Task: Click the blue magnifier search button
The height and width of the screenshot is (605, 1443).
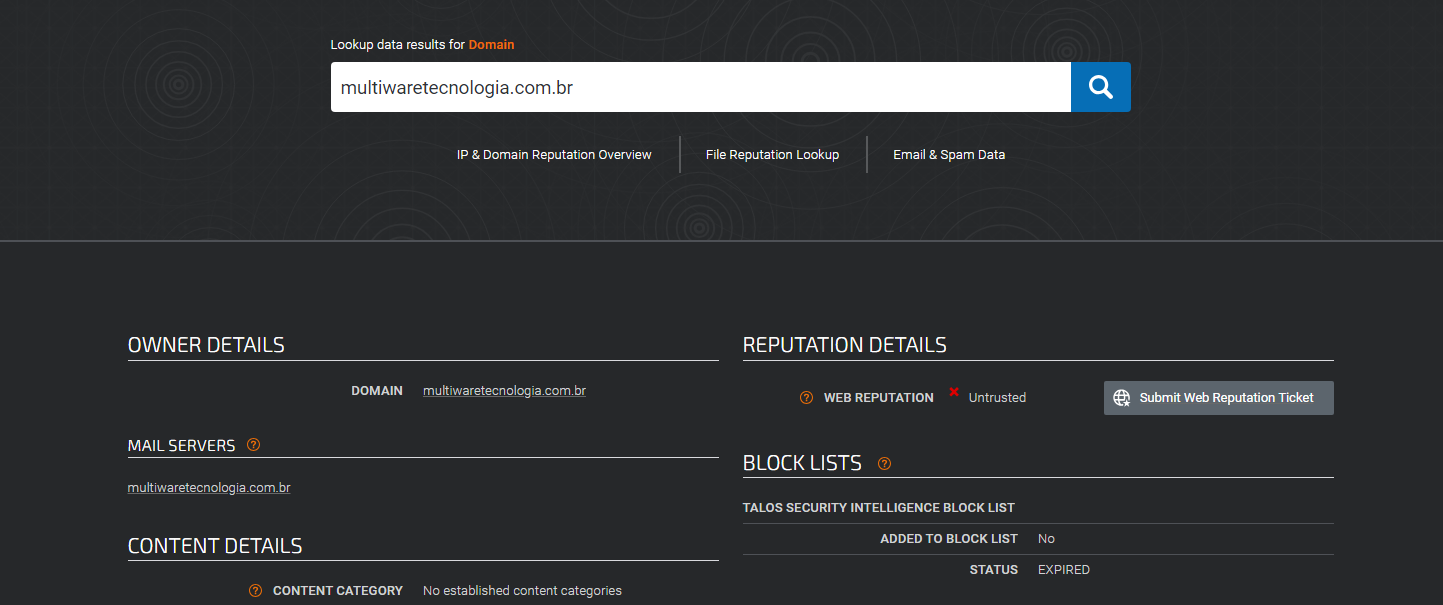Action: (x=1101, y=87)
